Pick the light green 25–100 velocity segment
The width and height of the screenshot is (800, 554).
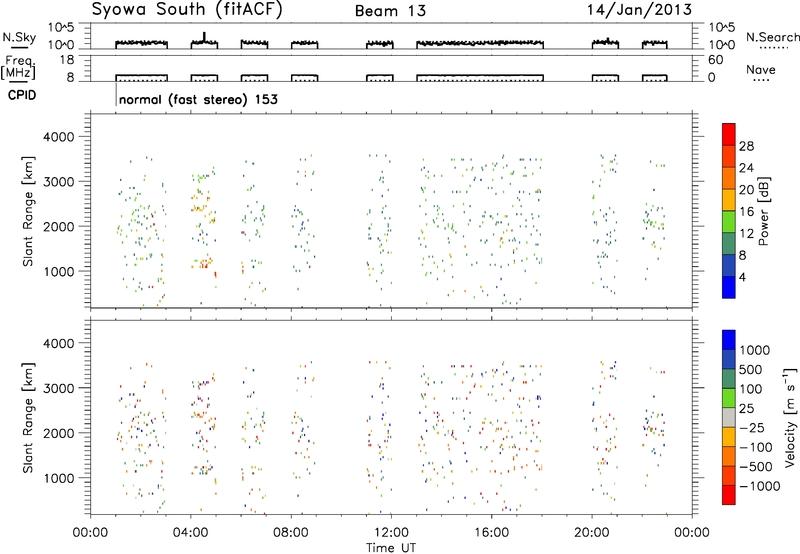click(x=729, y=398)
